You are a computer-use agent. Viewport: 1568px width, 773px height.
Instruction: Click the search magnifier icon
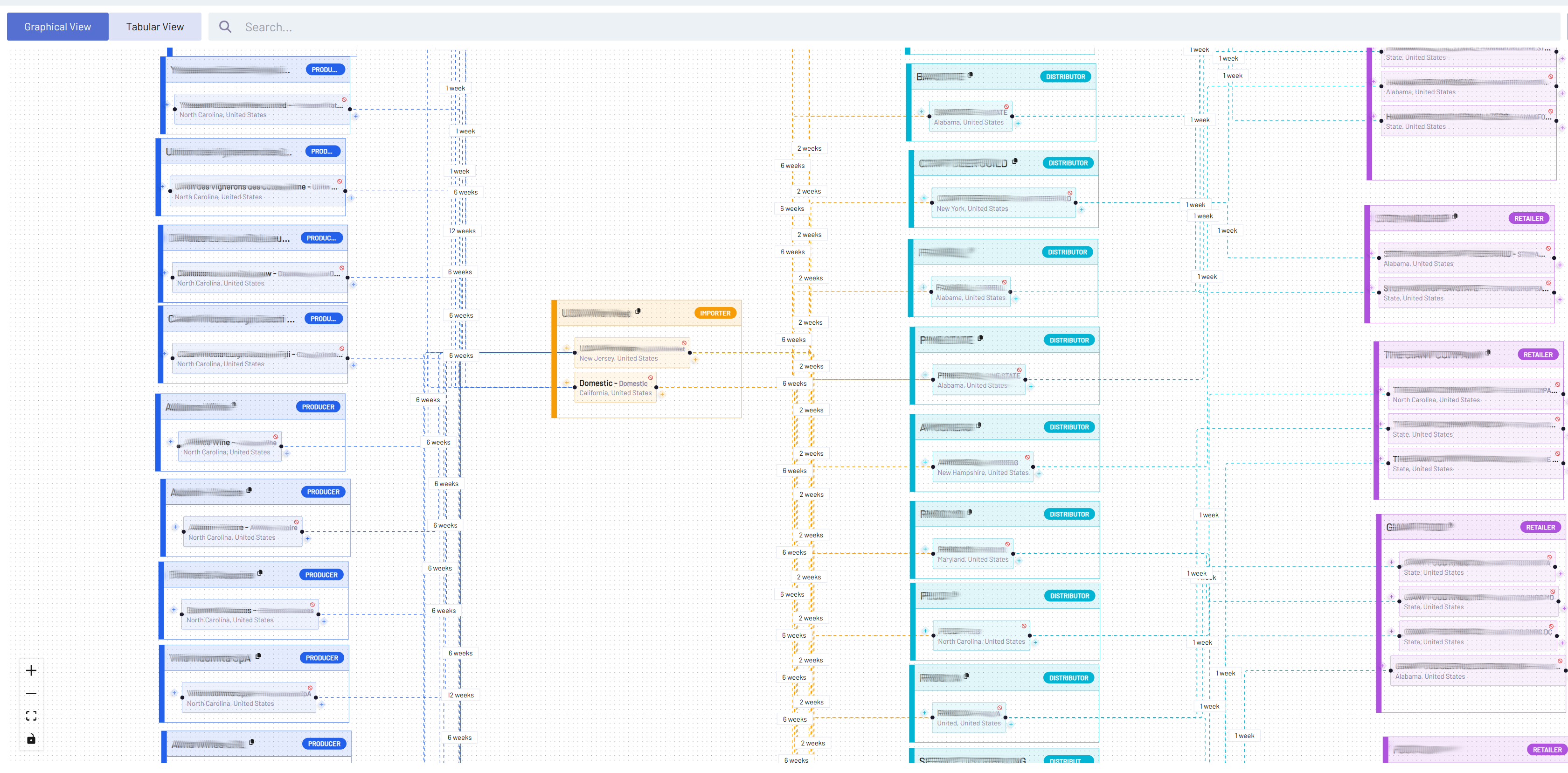click(225, 27)
